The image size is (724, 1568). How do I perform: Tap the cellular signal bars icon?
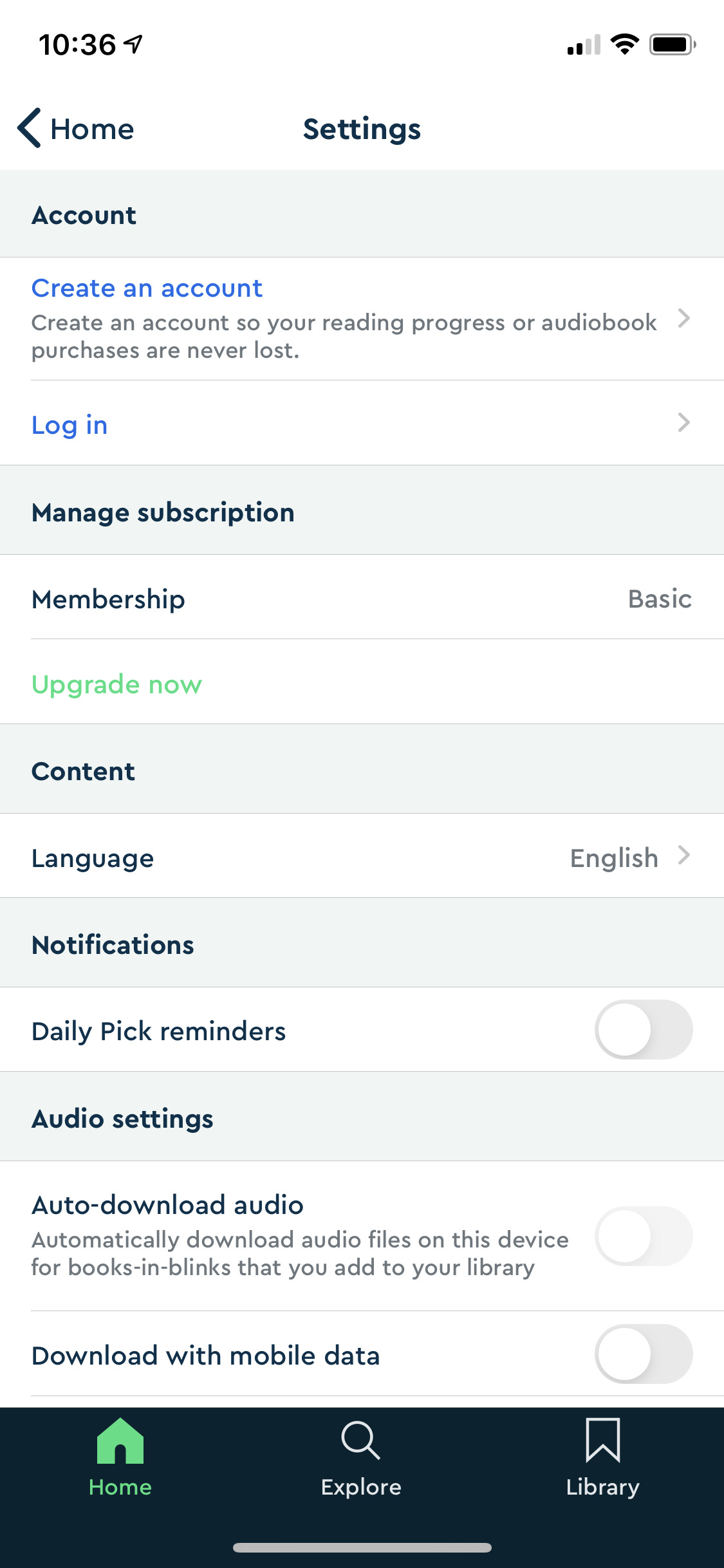pyautogui.click(x=584, y=45)
